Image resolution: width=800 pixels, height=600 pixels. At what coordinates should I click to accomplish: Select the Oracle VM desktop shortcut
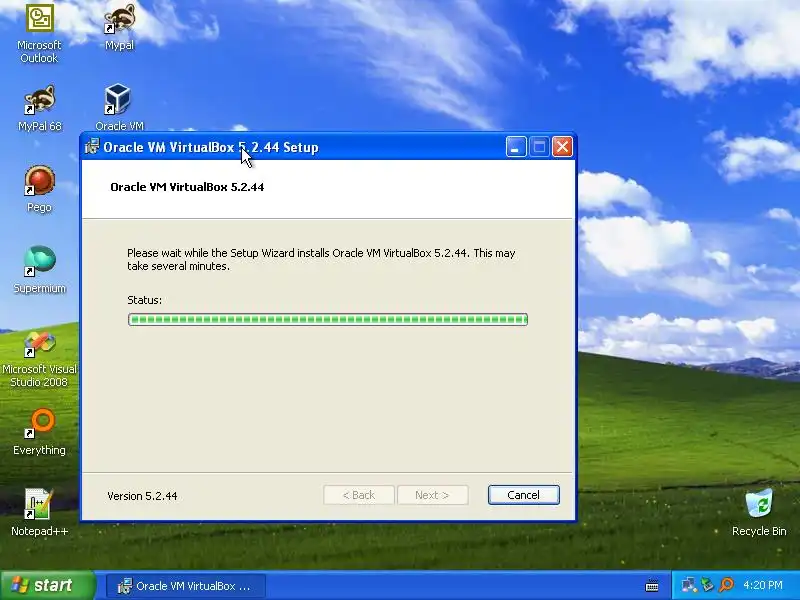click(119, 107)
